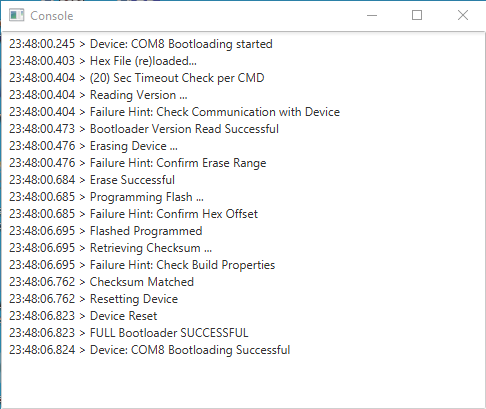
Task: Click the 'Erase Successful' log entry
Action: click(92, 180)
